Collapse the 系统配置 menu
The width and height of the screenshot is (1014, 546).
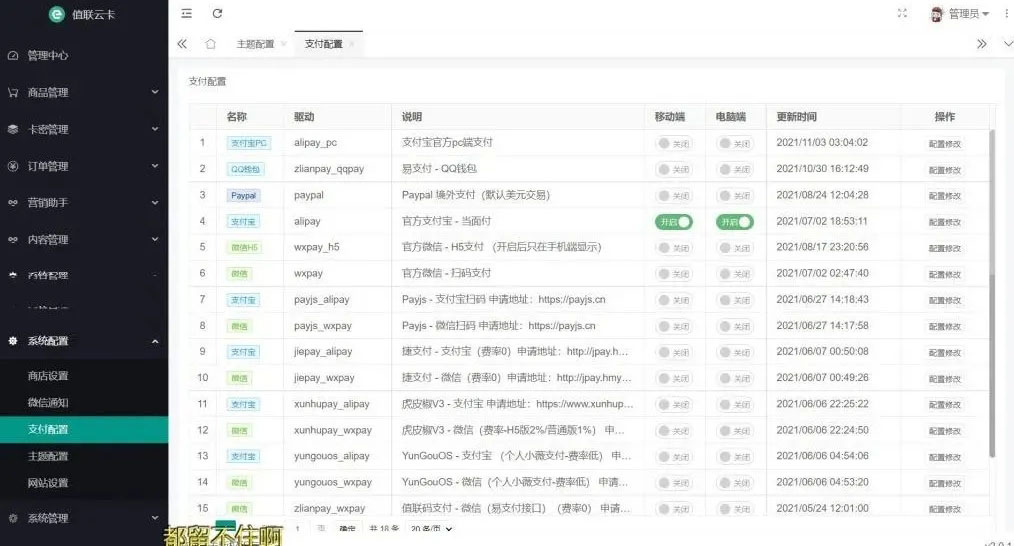pyautogui.click(x=155, y=341)
